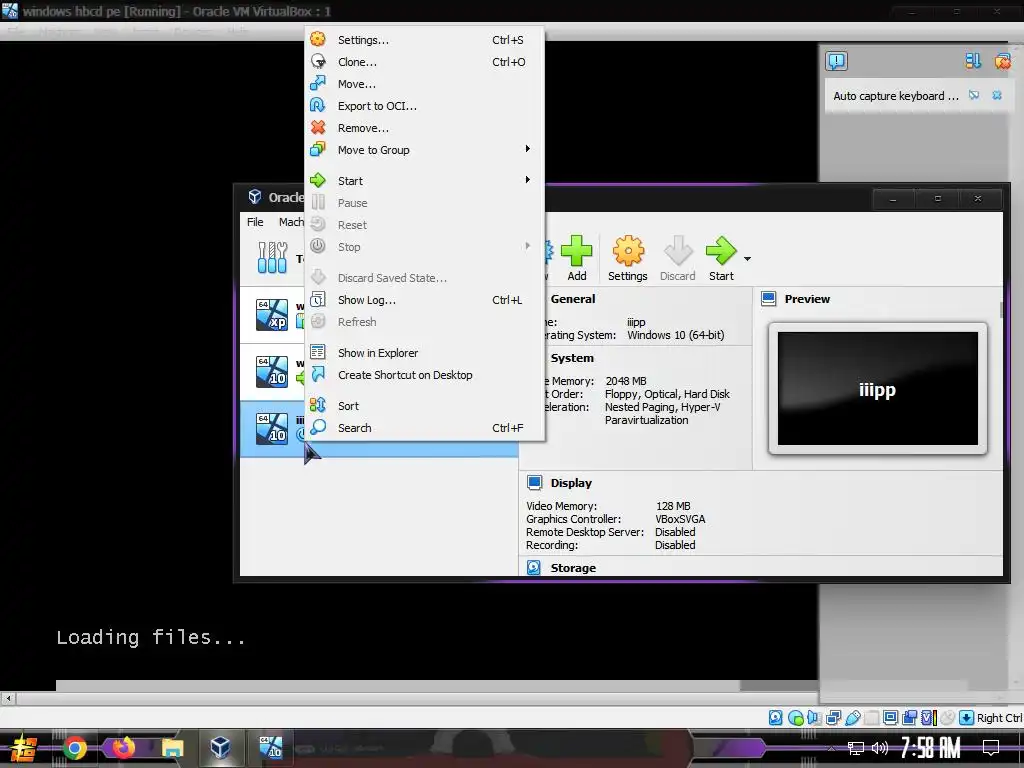Select Move… in the context menu

coord(424,84)
